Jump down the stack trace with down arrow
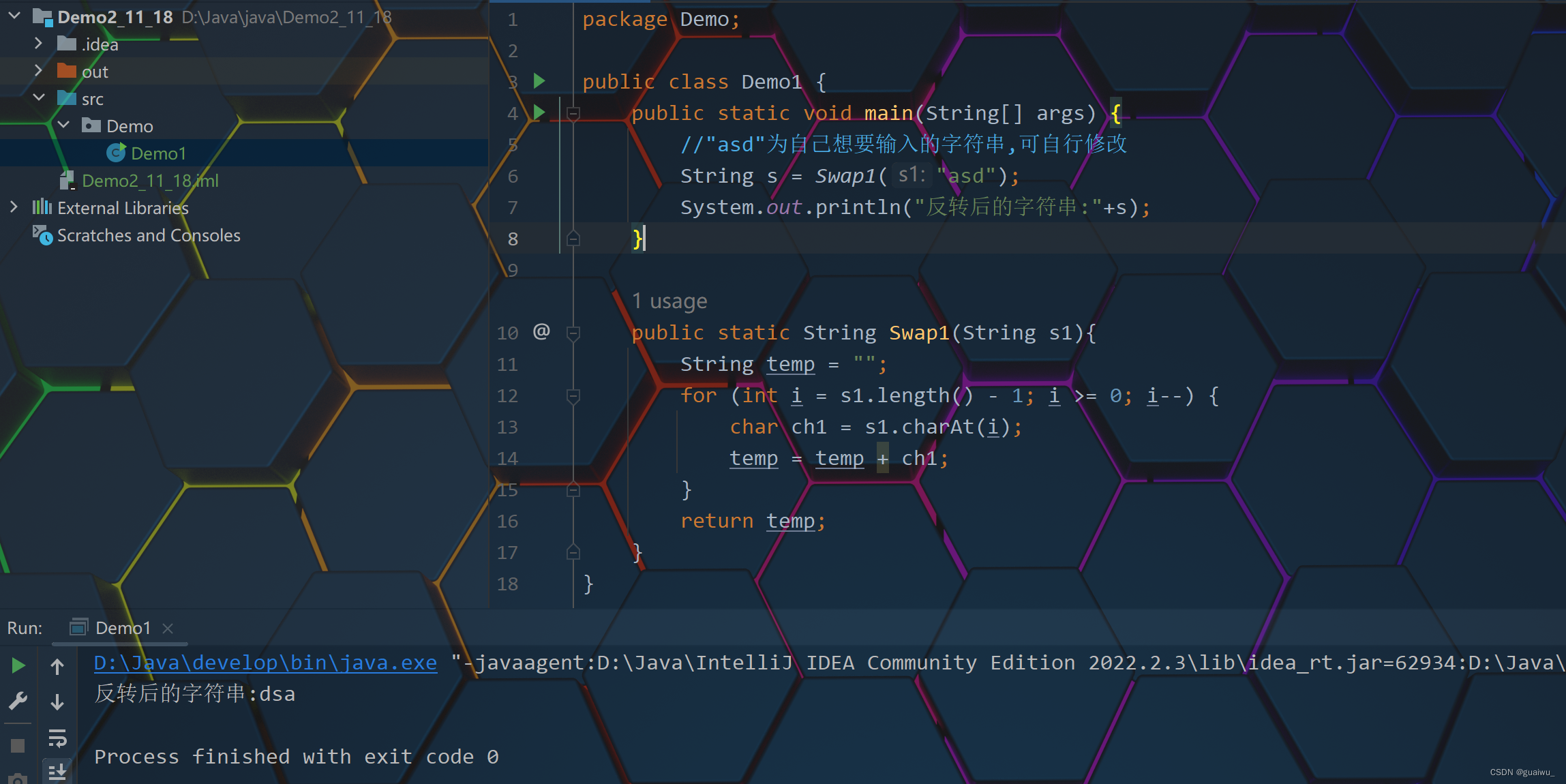The image size is (1566, 784). point(57,702)
